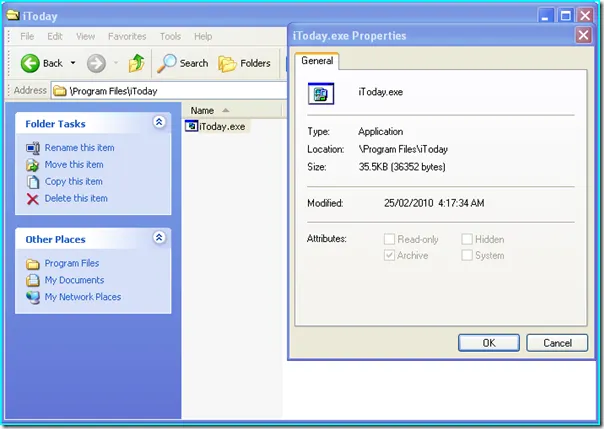This screenshot has width=604, height=429.
Task: Click the Move this item icon
Action: [x=33, y=165]
